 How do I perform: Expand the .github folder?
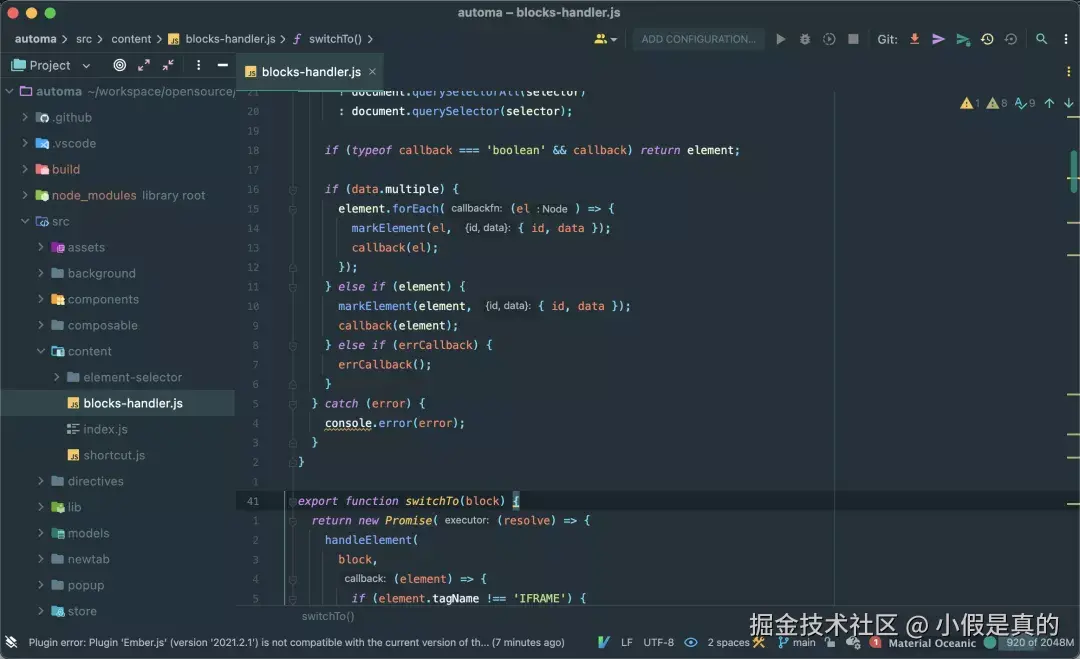[x=25, y=117]
